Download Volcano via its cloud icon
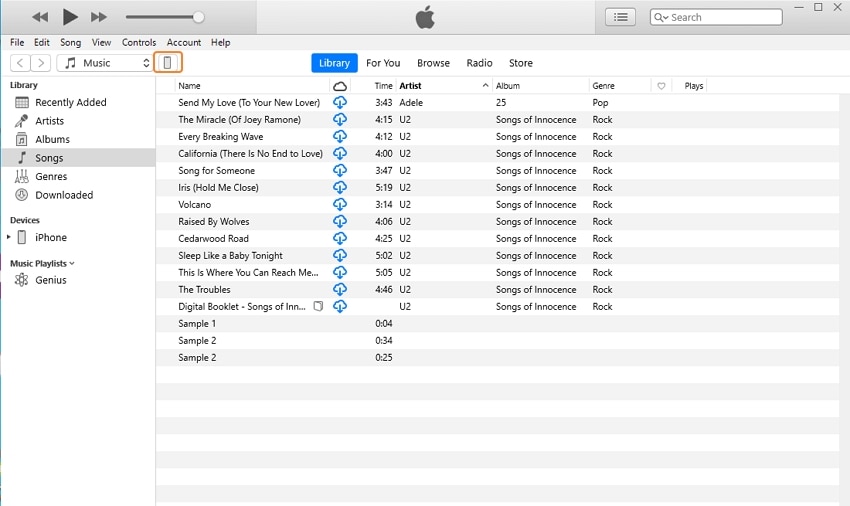 [x=340, y=204]
